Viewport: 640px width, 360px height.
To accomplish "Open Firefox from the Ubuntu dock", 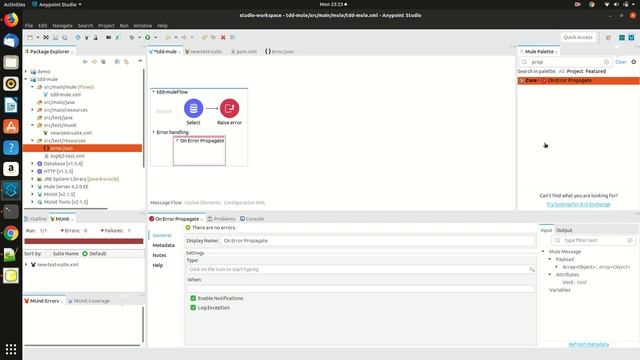I will (x=11, y=20).
